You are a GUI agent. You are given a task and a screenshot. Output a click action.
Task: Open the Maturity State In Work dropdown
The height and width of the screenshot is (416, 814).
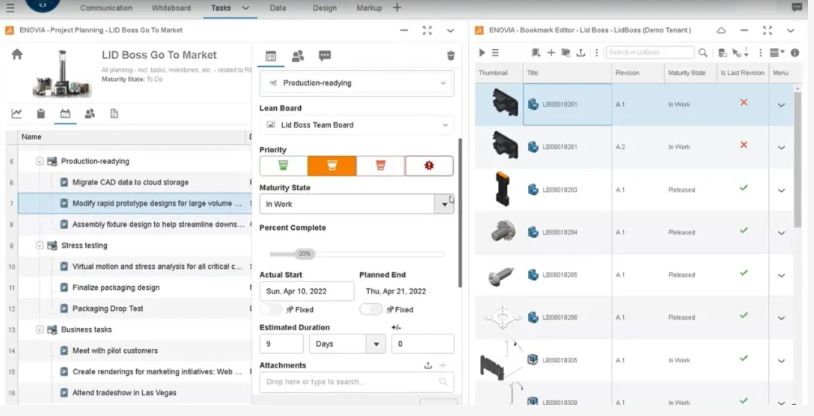444,204
